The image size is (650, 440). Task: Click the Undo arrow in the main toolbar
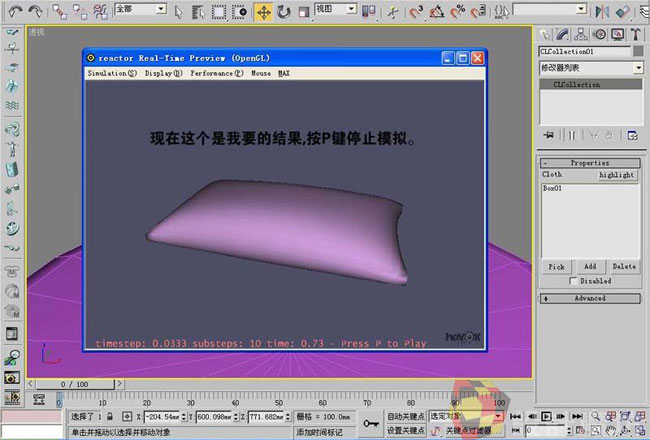15,11
